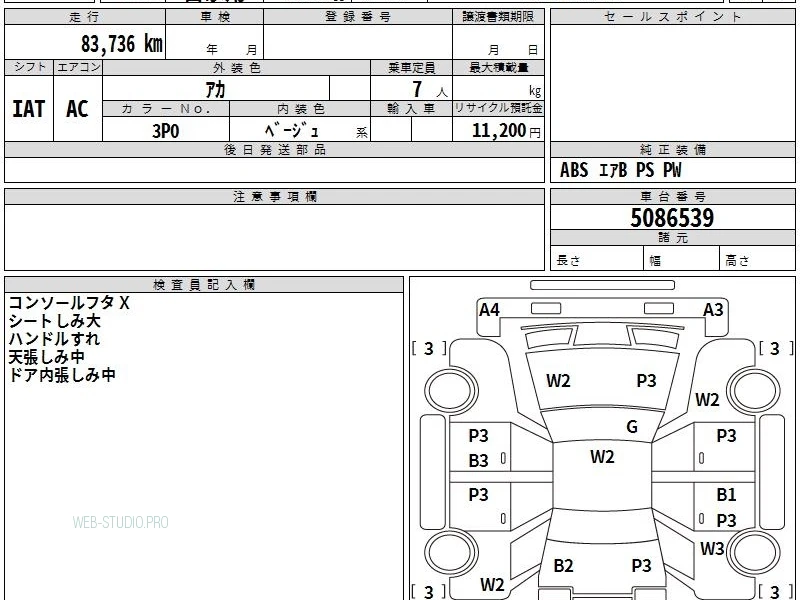Click the ベージュ interior color value

(x=291, y=131)
